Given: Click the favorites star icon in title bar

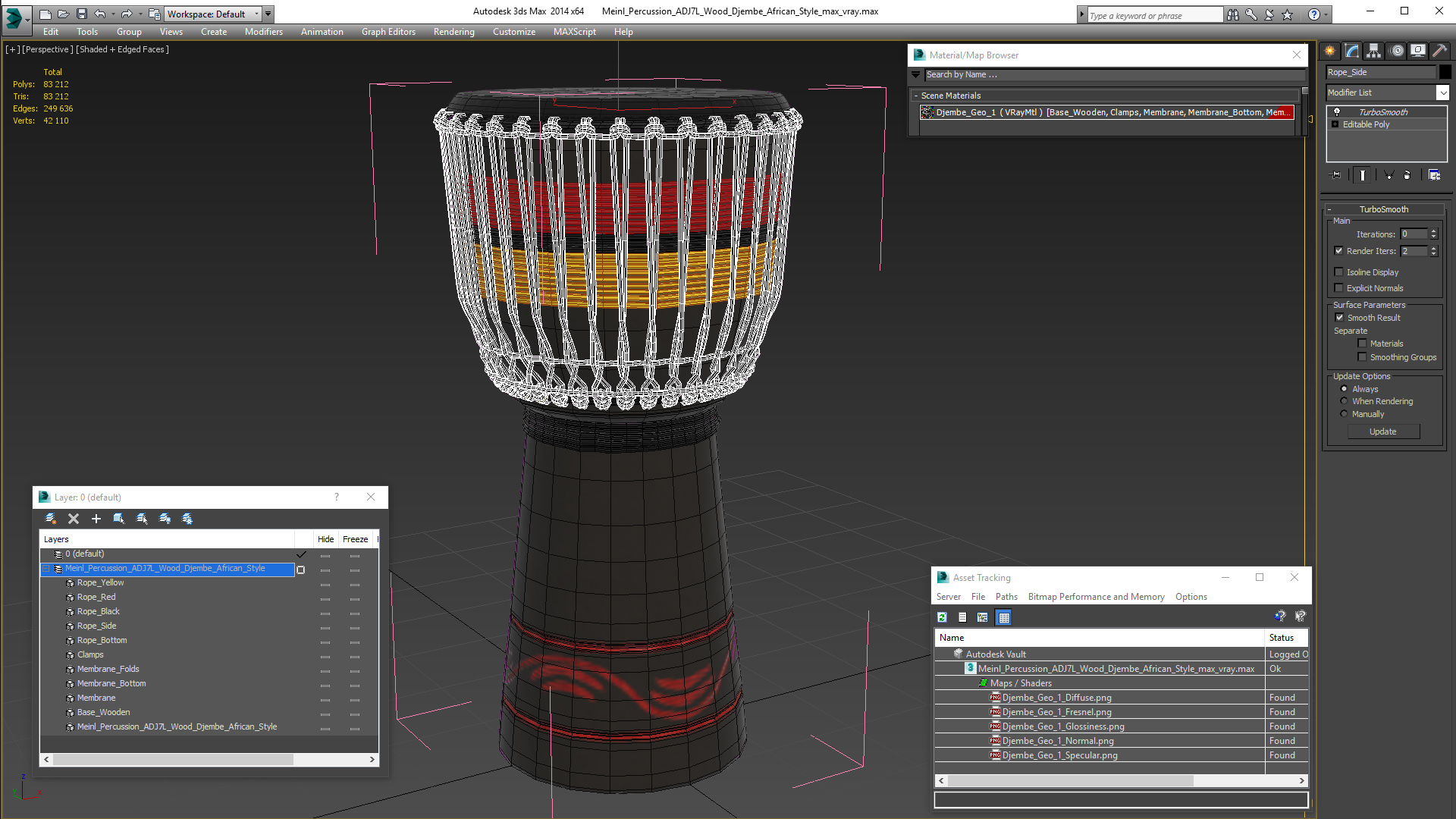Looking at the screenshot, I should click(1288, 14).
